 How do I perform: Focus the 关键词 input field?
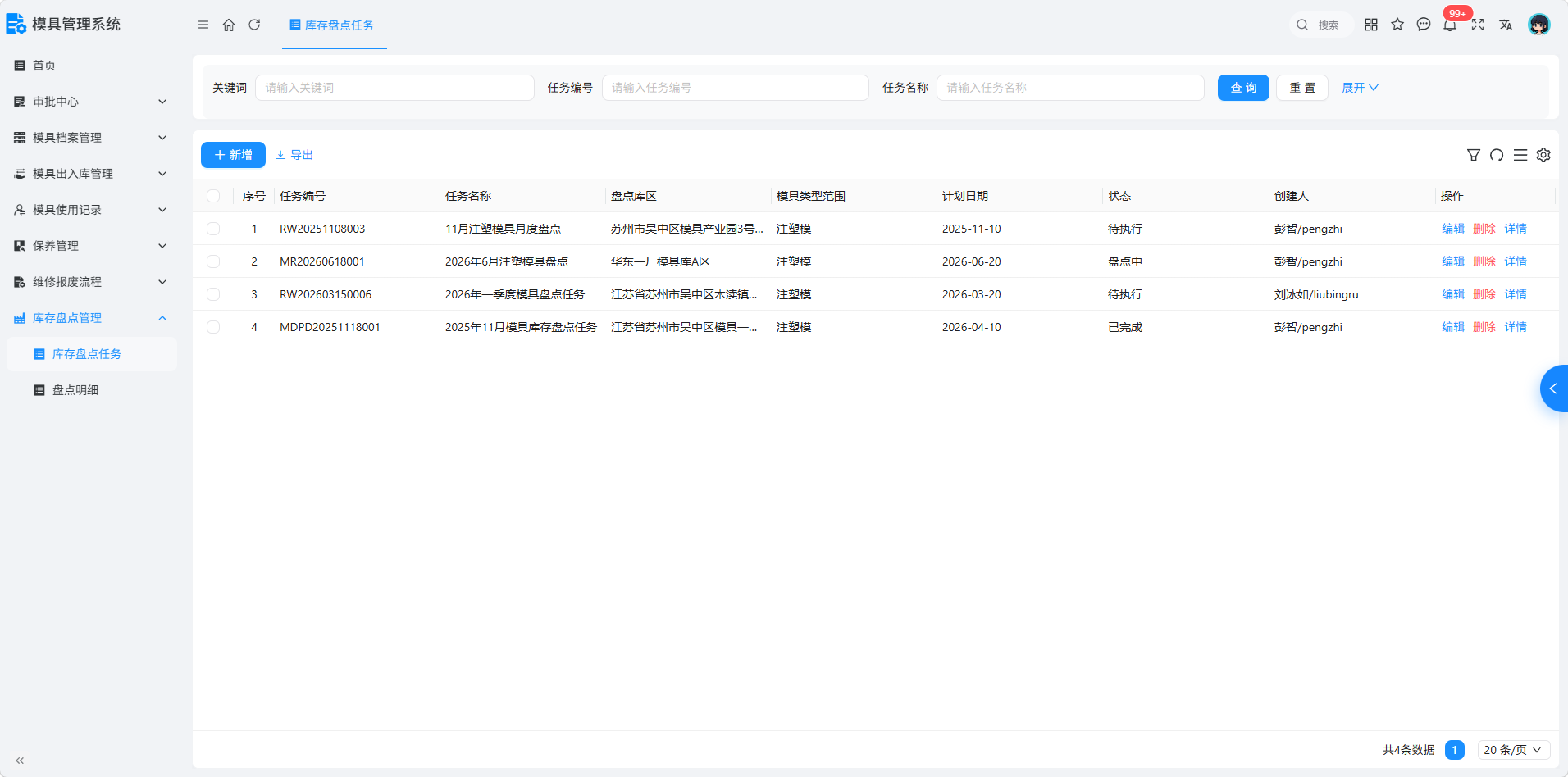(394, 88)
